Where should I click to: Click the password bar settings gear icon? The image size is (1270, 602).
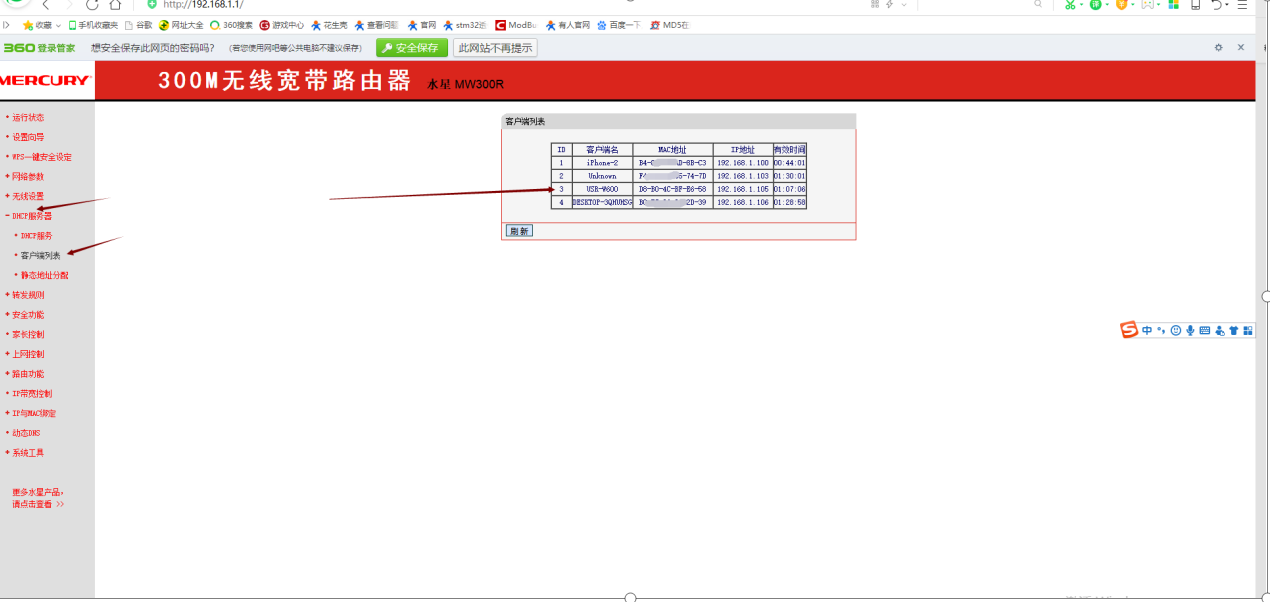click(x=1218, y=47)
